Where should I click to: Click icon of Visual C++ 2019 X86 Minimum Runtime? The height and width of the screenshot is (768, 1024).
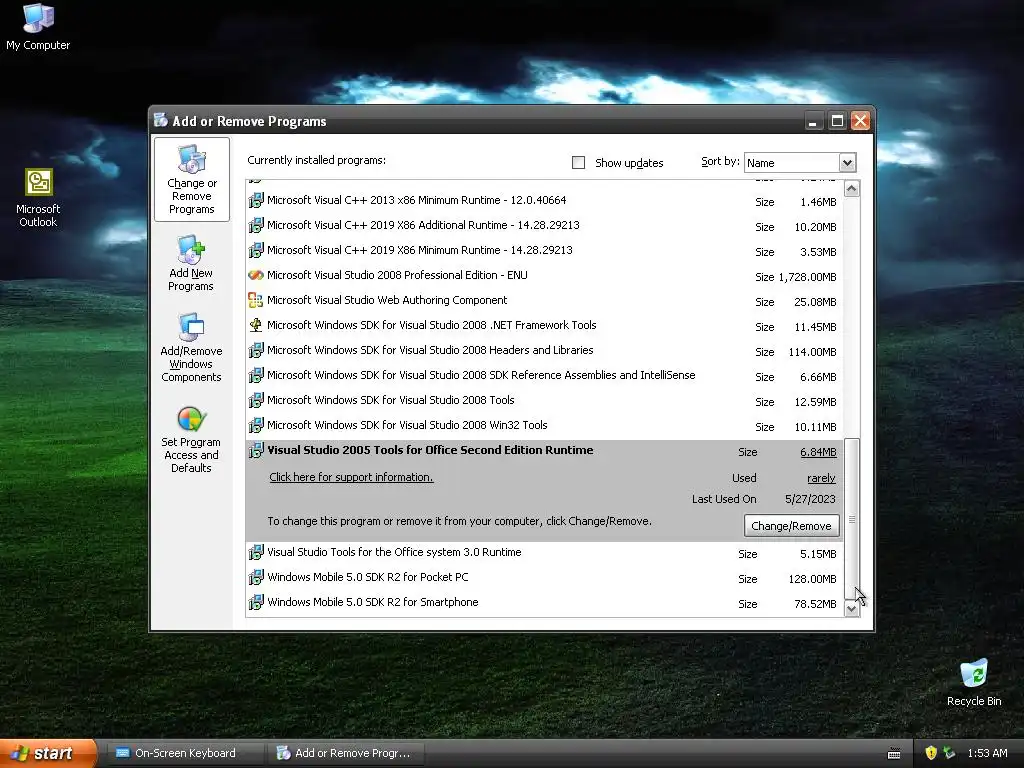coord(256,250)
